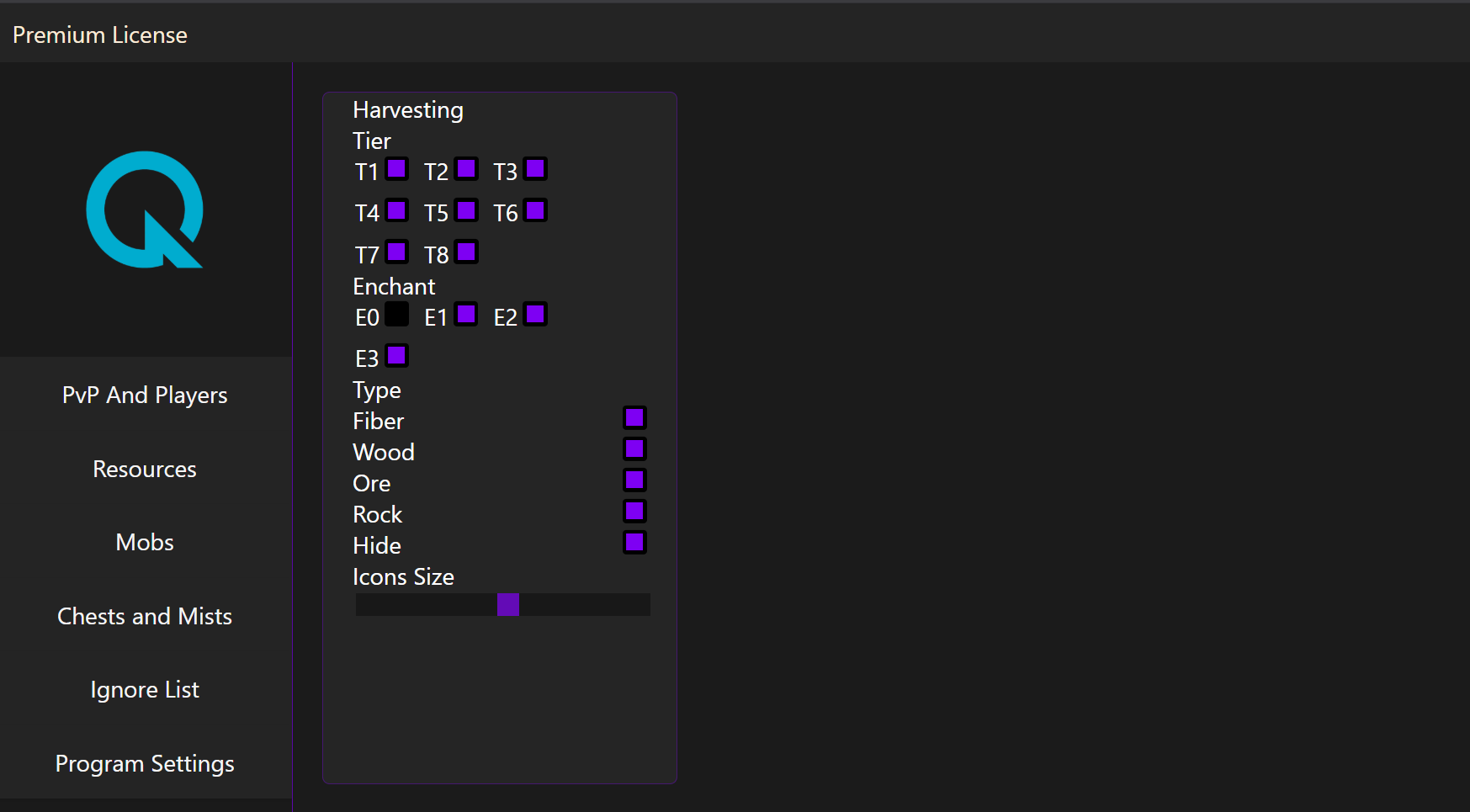Toggle the T1 tier checkbox

pos(397,169)
